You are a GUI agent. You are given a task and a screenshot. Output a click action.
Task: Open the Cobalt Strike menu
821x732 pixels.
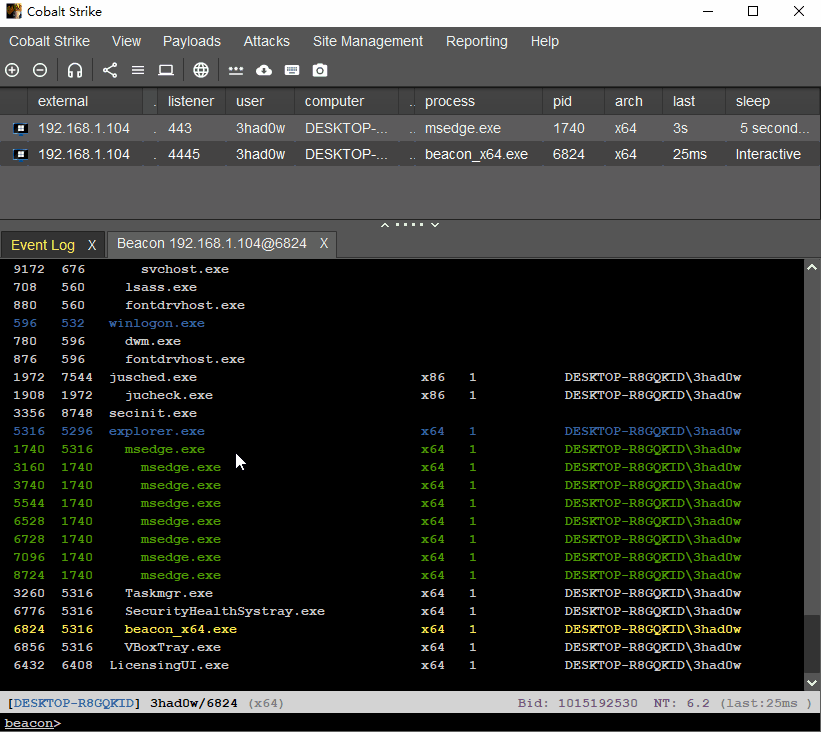click(49, 41)
